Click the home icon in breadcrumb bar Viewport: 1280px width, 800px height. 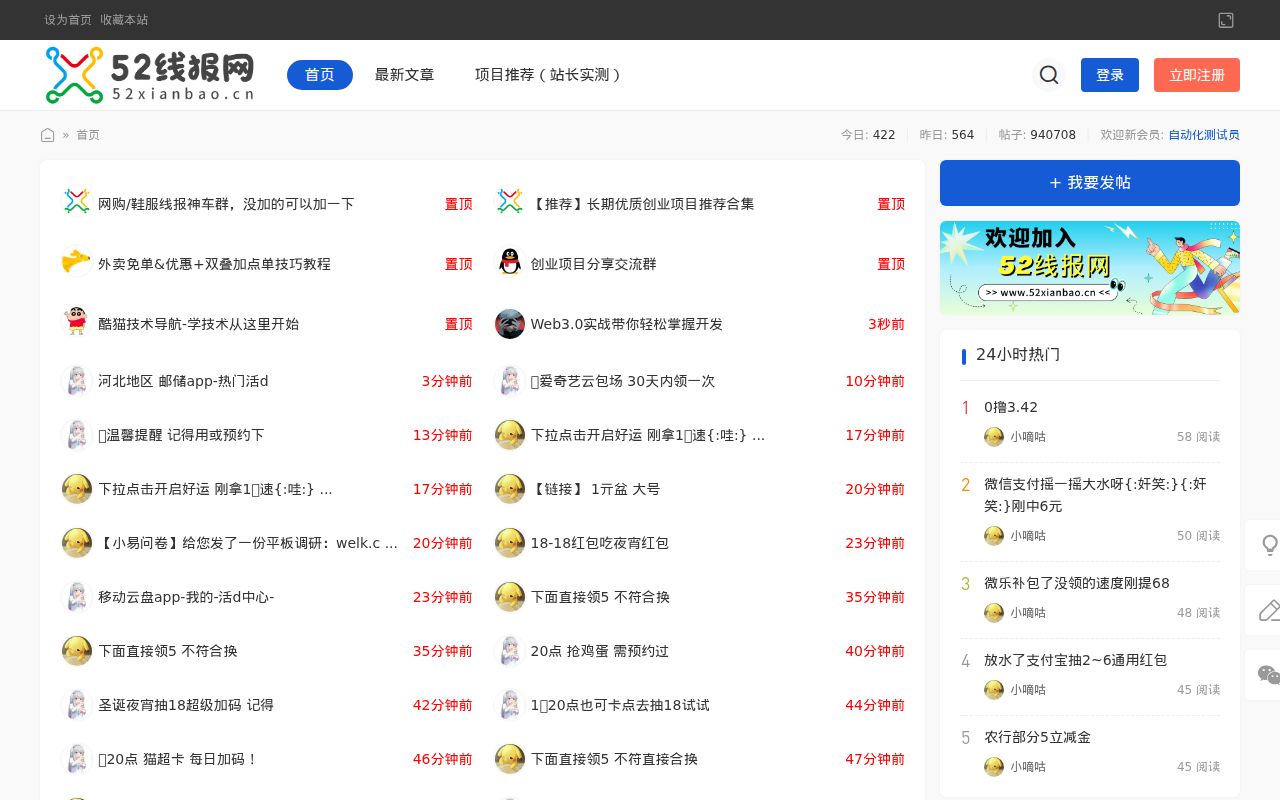46,133
